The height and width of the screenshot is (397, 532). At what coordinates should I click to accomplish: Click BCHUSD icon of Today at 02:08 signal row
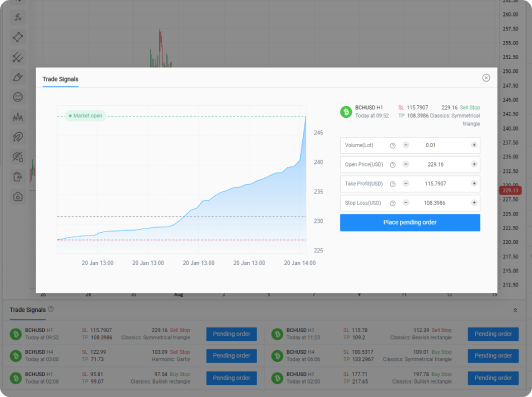[16, 378]
